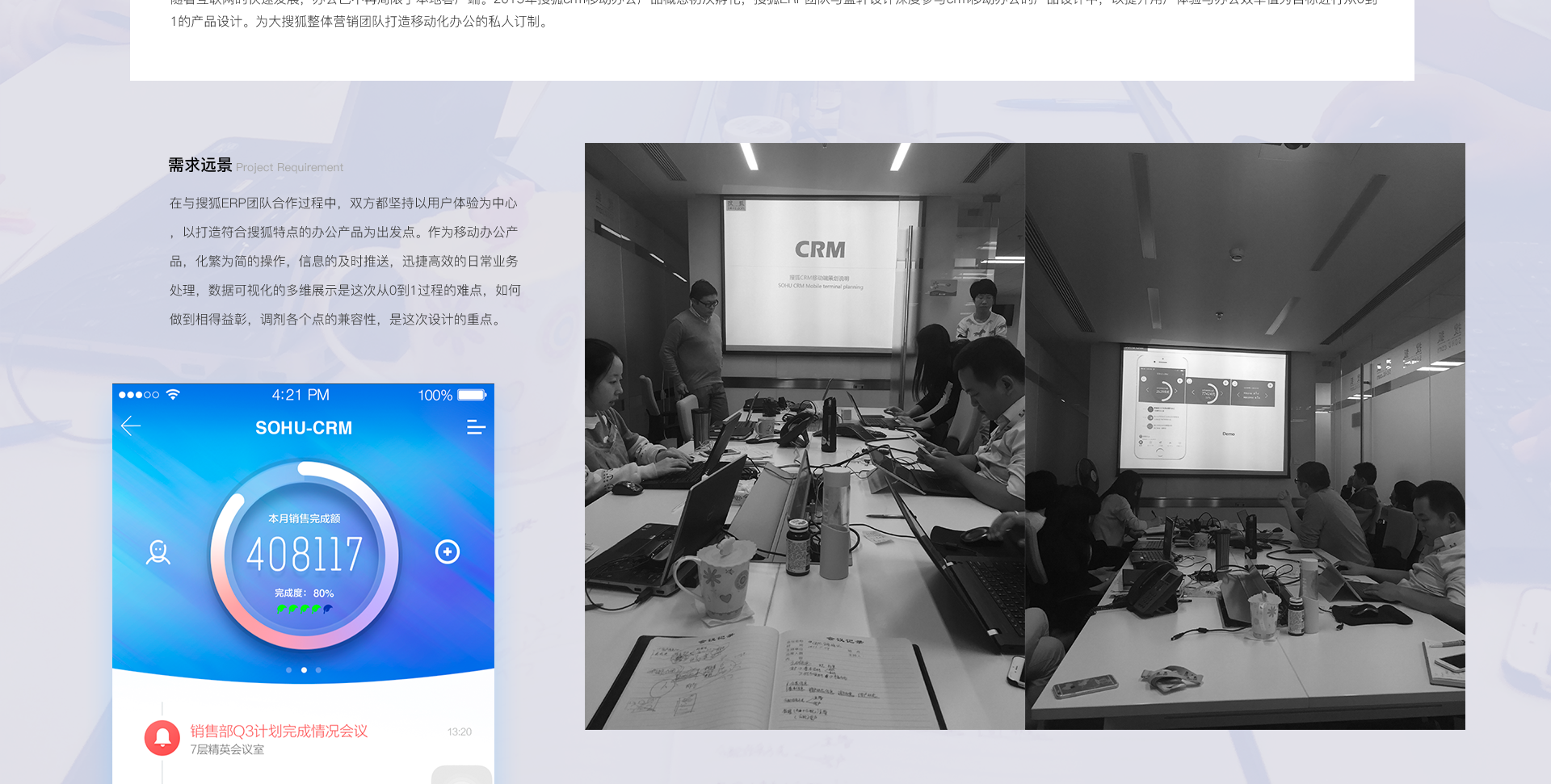Screen dimensions: 1551x784
Task: Select the third page indicator dot
Action: (x=318, y=670)
